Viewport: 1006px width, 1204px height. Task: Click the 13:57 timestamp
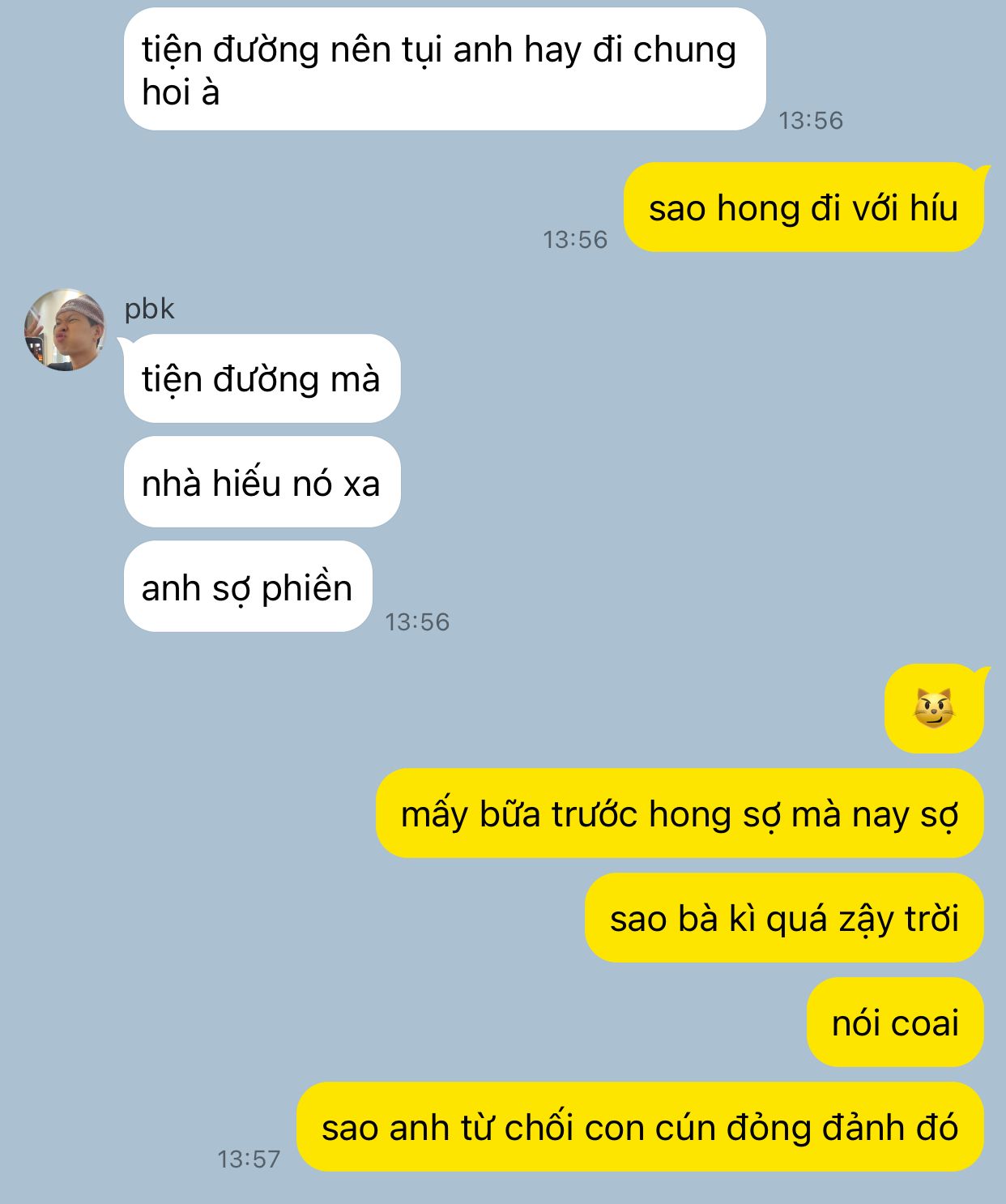pyautogui.click(x=249, y=1159)
